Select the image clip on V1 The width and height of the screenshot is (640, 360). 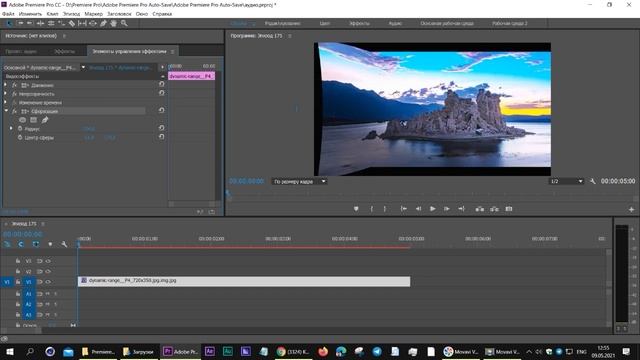coord(244,281)
